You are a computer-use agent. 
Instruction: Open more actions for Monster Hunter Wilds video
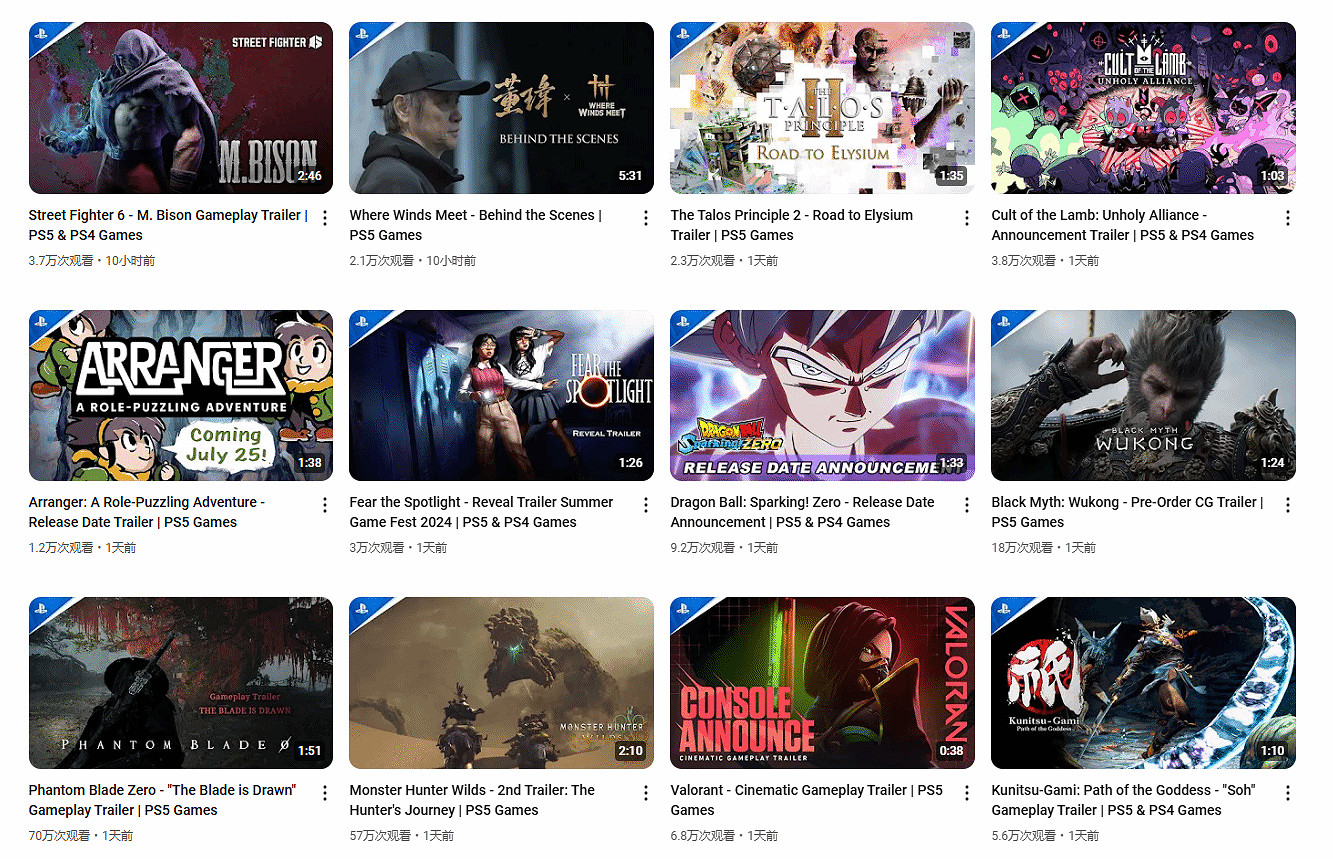646,793
